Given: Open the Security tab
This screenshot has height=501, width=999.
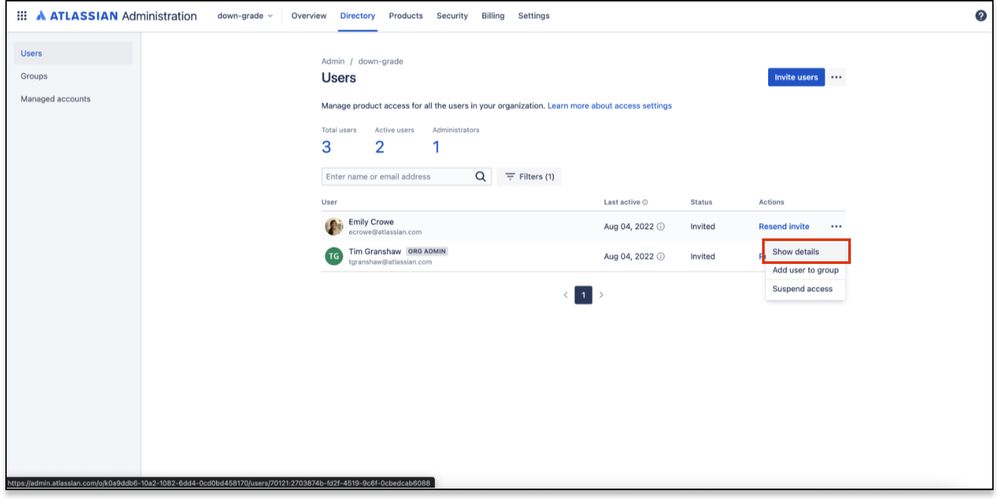Looking at the screenshot, I should pos(452,16).
